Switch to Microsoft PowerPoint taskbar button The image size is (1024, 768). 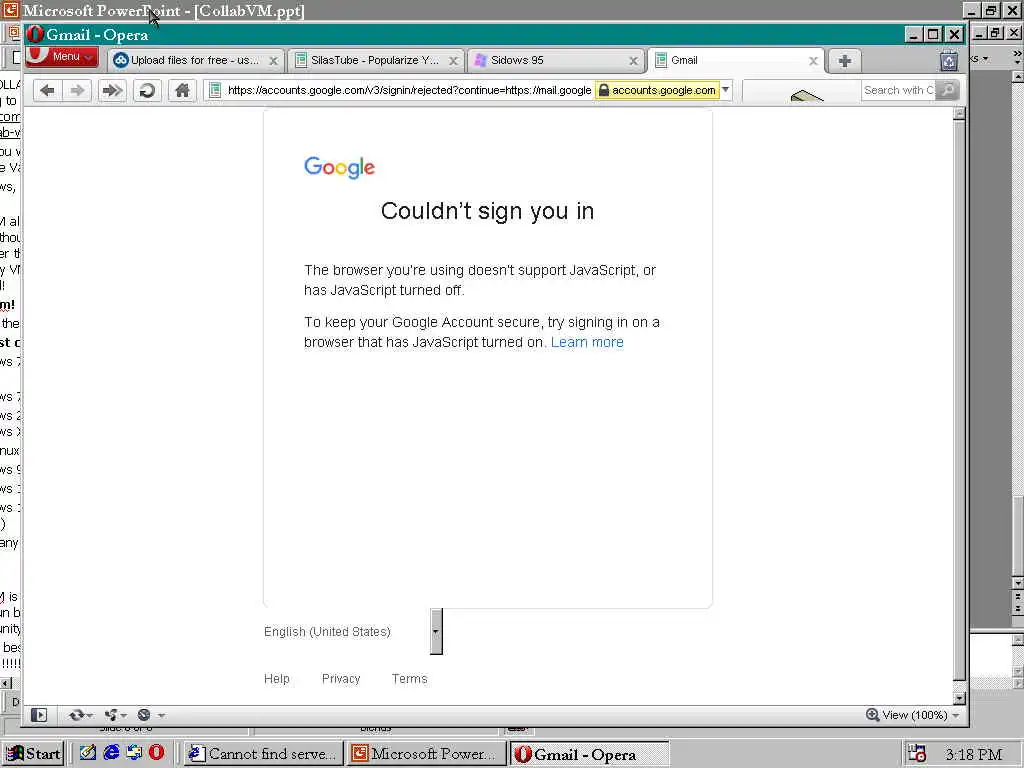tap(427, 754)
